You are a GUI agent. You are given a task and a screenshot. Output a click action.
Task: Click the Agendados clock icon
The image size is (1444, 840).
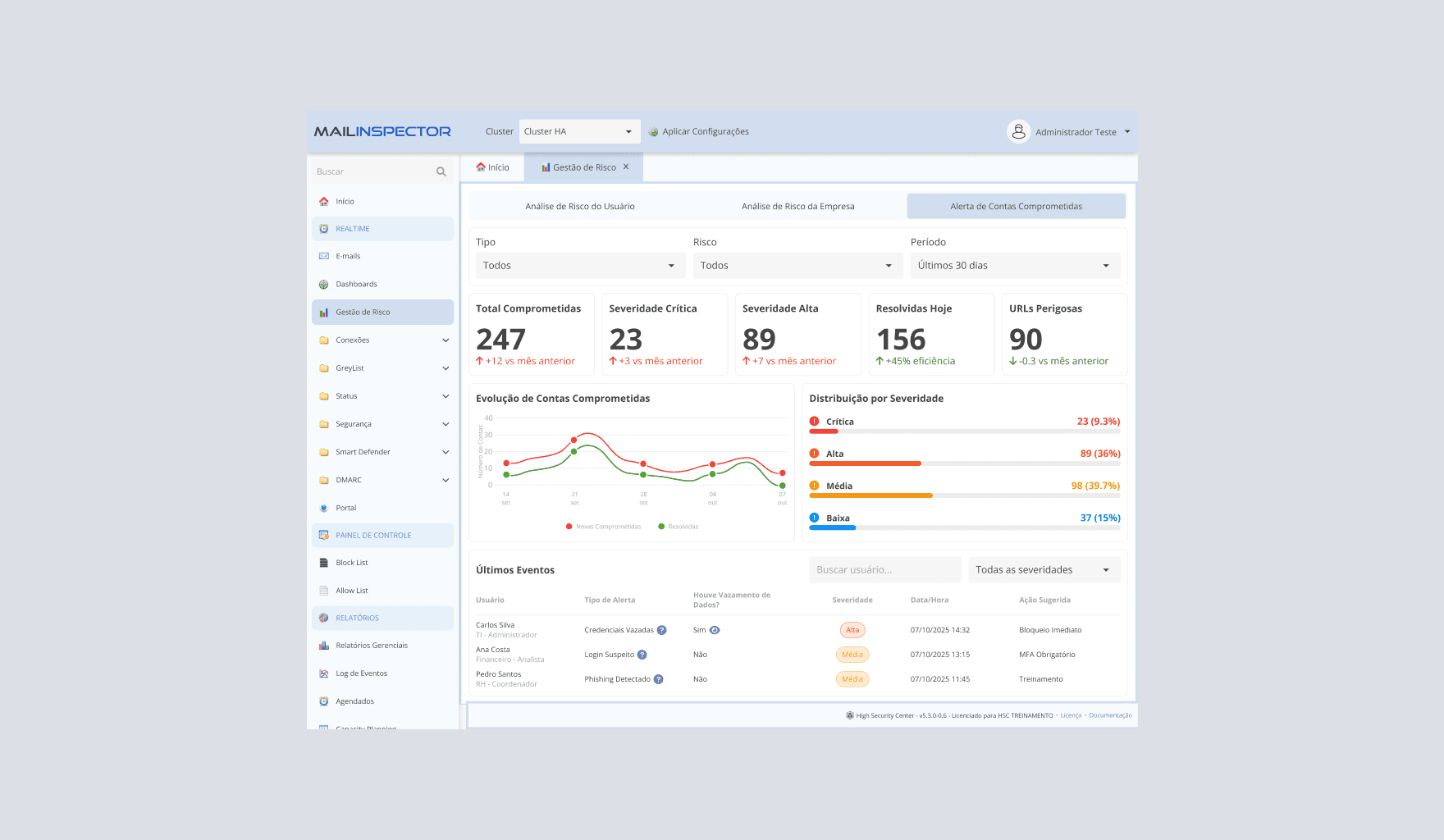pyautogui.click(x=324, y=701)
